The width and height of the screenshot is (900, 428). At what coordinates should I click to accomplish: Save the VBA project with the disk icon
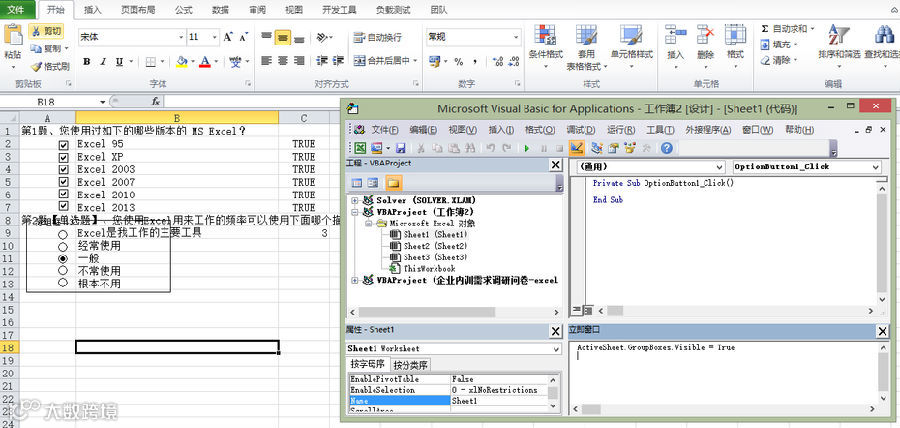[401, 149]
